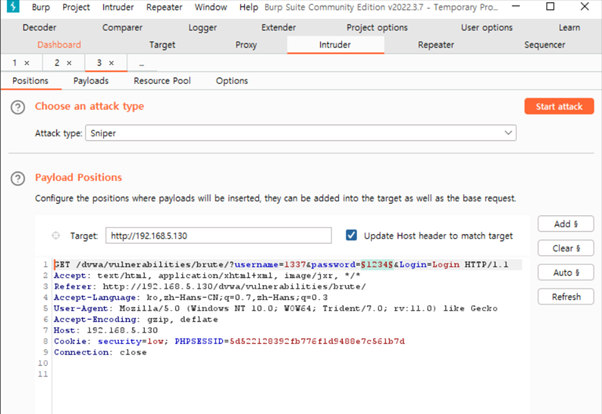Toggle Update Host header to match target
This screenshot has width=602, height=414.
[x=351, y=235]
